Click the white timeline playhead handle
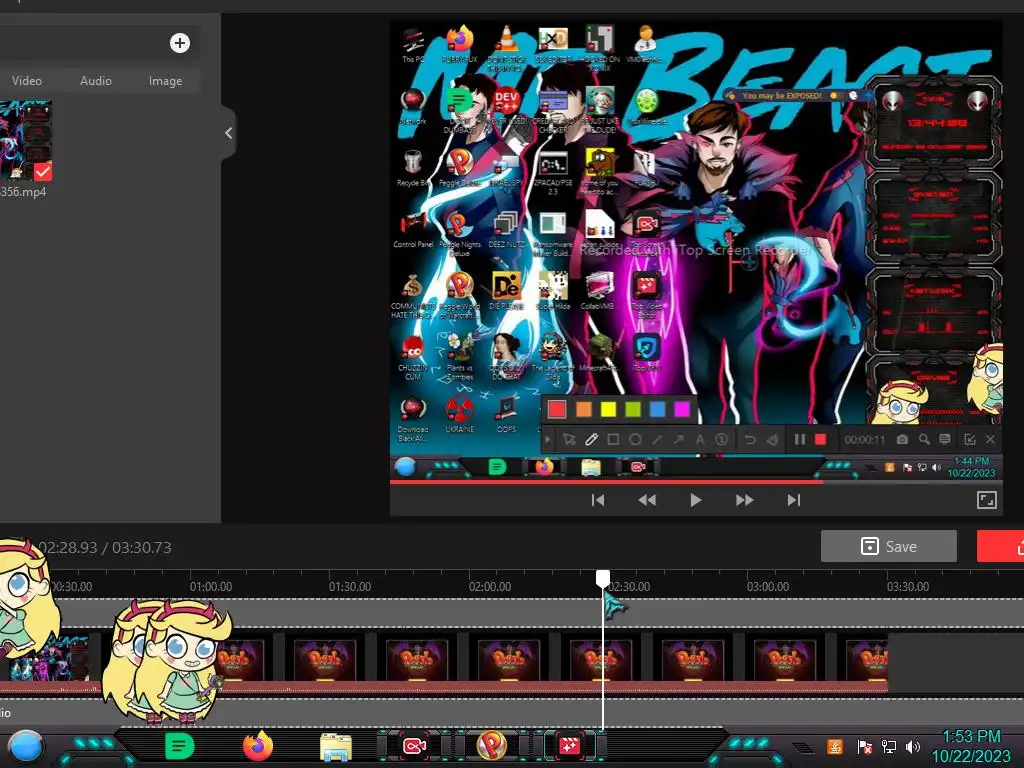The height and width of the screenshot is (768, 1024). click(603, 577)
